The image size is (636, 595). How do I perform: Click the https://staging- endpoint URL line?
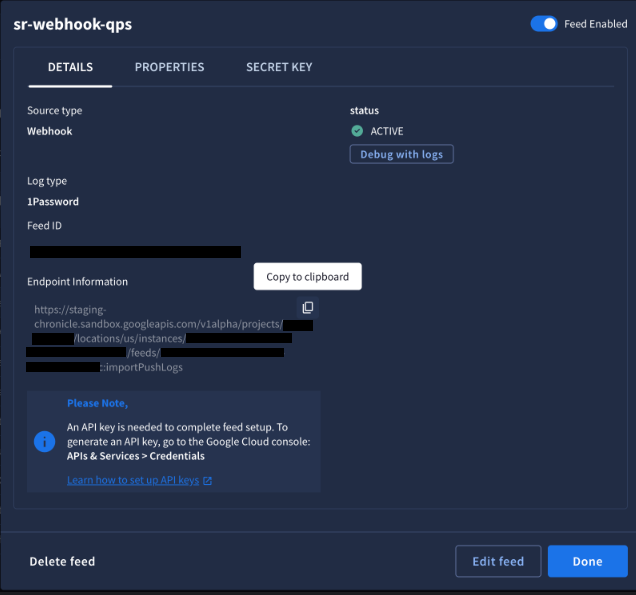click(x=70, y=310)
